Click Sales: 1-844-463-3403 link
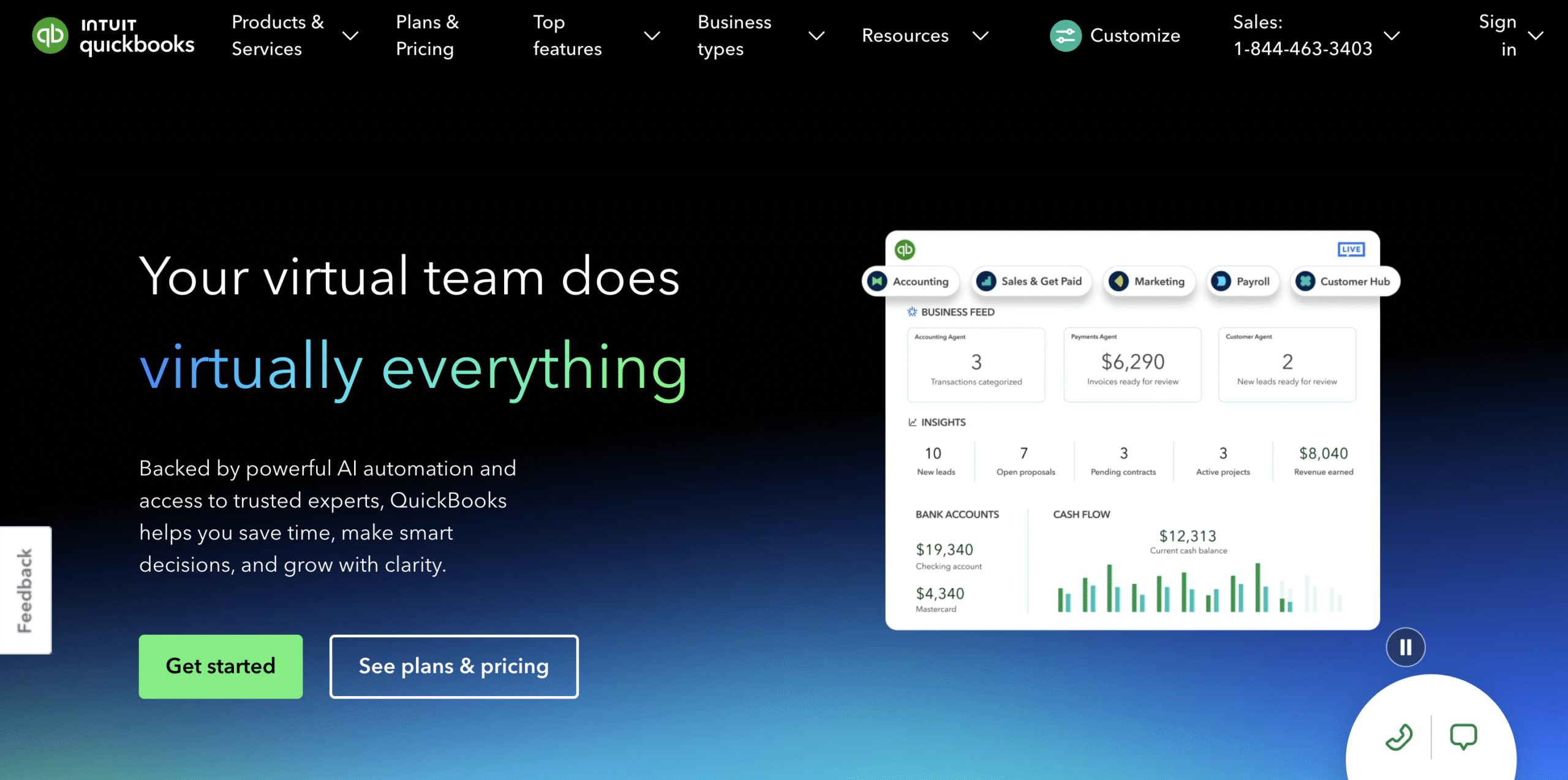Viewport: 1568px width, 780px height. pyautogui.click(x=1303, y=36)
